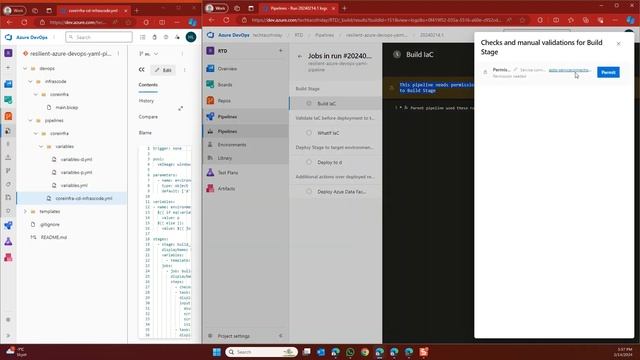The width and height of the screenshot is (640, 360).
Task: Enter full screen view of the file pane
Action: [x=180, y=108]
